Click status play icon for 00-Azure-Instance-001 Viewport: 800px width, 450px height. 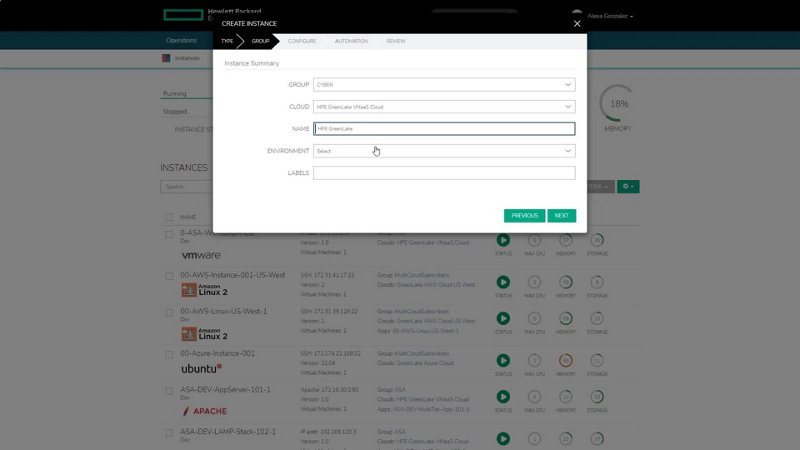pos(503,360)
